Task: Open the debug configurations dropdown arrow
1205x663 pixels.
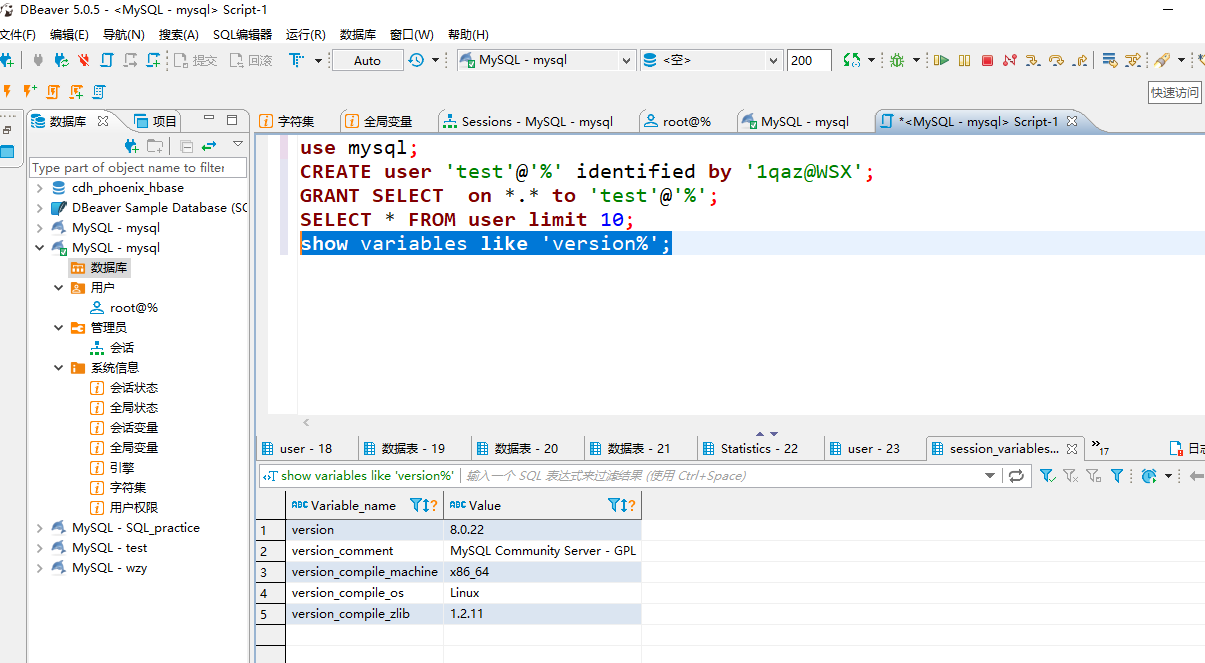Action: point(916,60)
